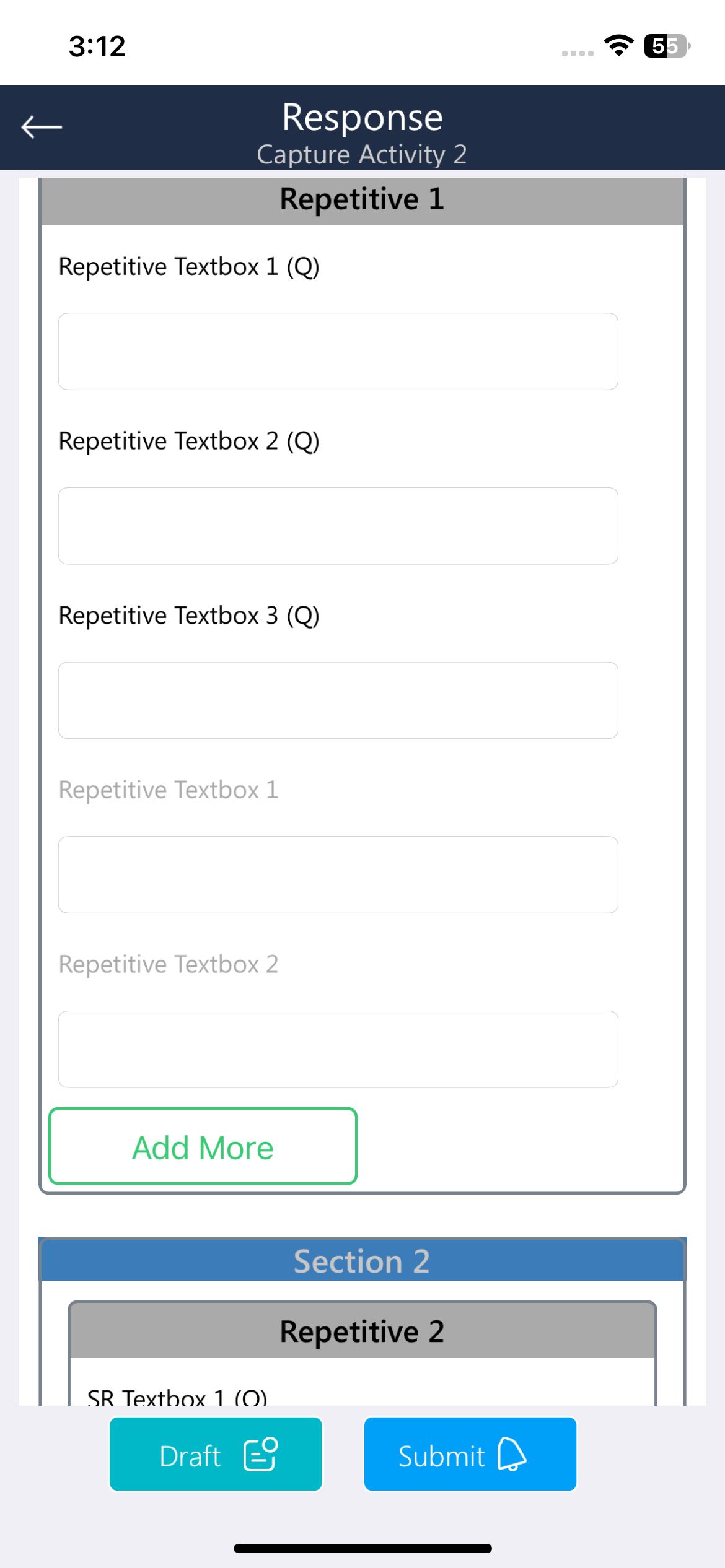The width and height of the screenshot is (725, 1568).
Task: Tap the Response page title
Action: point(362,117)
